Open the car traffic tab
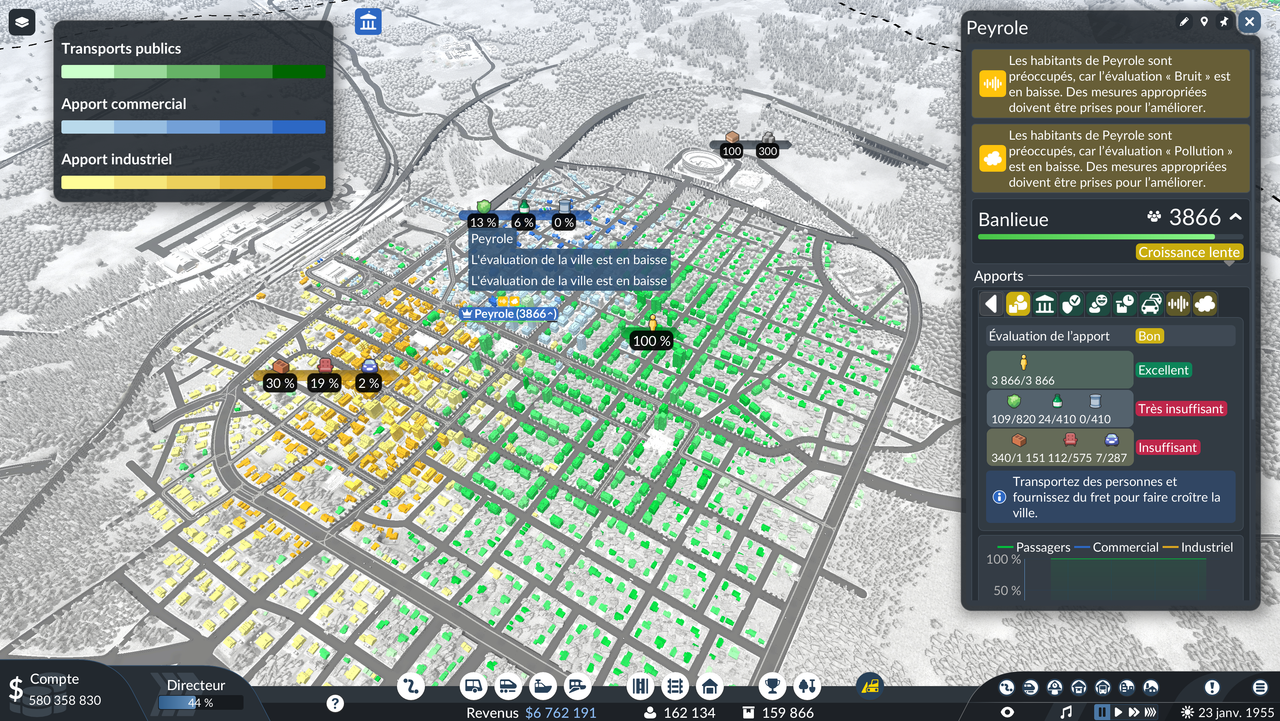1280x721 pixels. pos(1151,304)
